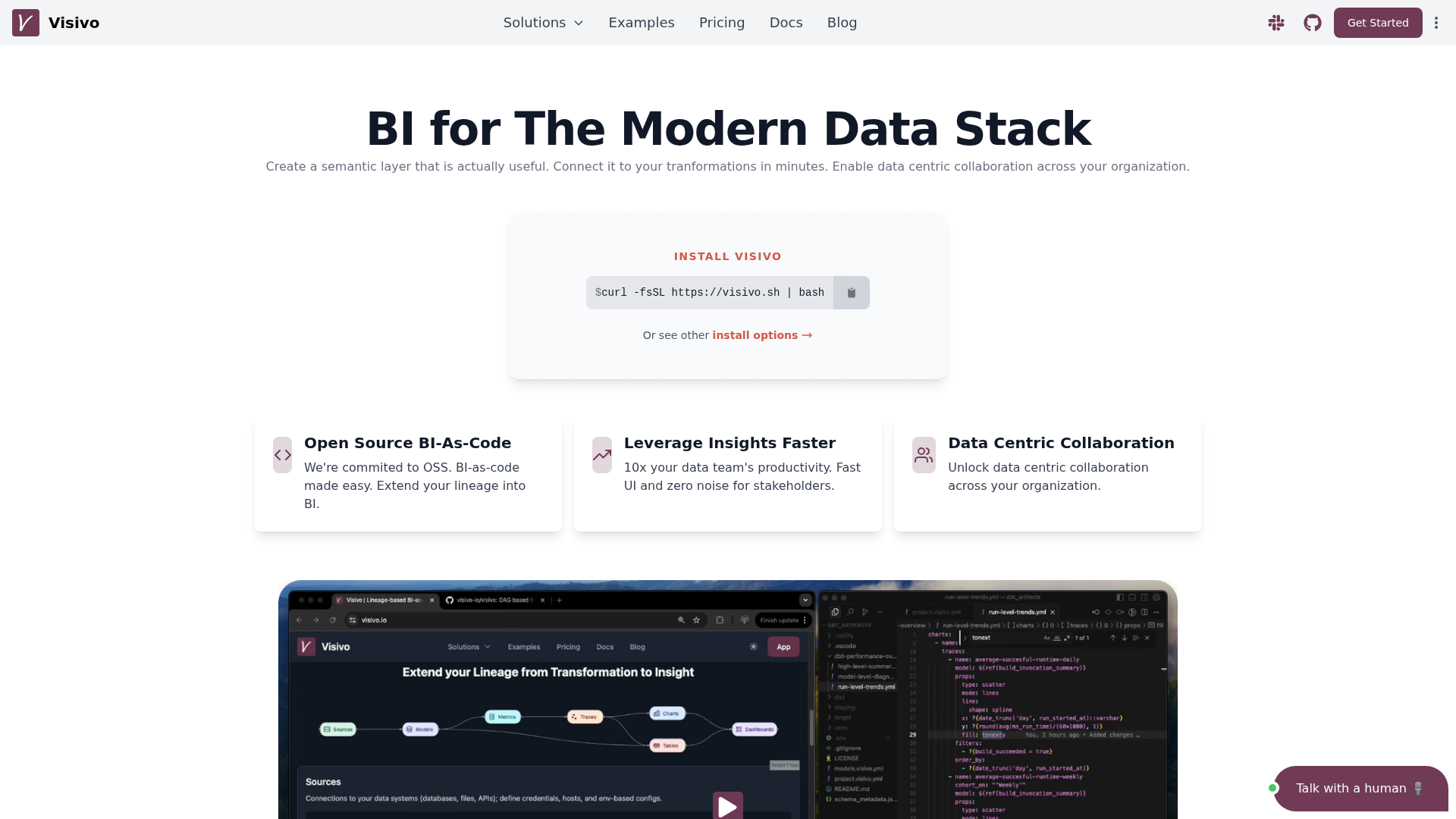Follow the install options link
Screen dimensions: 1456x819
[762, 335]
